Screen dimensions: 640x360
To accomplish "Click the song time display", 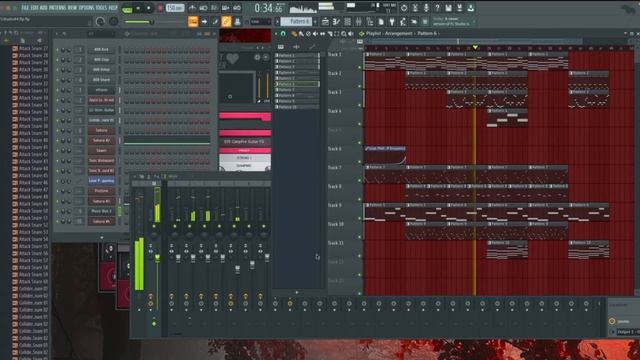I will (269, 8).
